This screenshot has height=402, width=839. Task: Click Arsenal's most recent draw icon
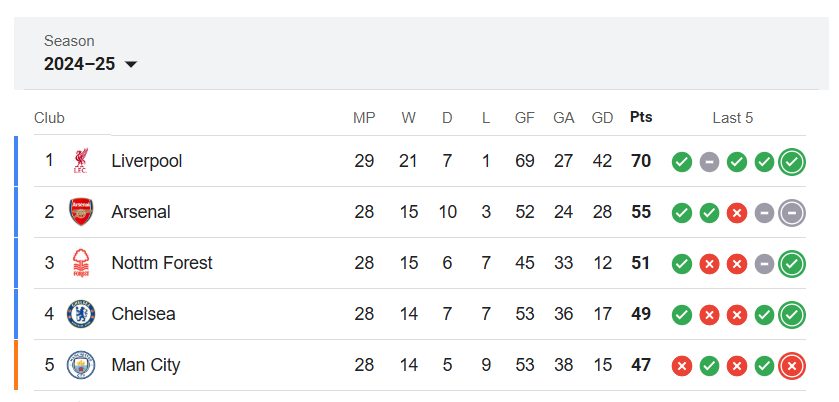792,213
